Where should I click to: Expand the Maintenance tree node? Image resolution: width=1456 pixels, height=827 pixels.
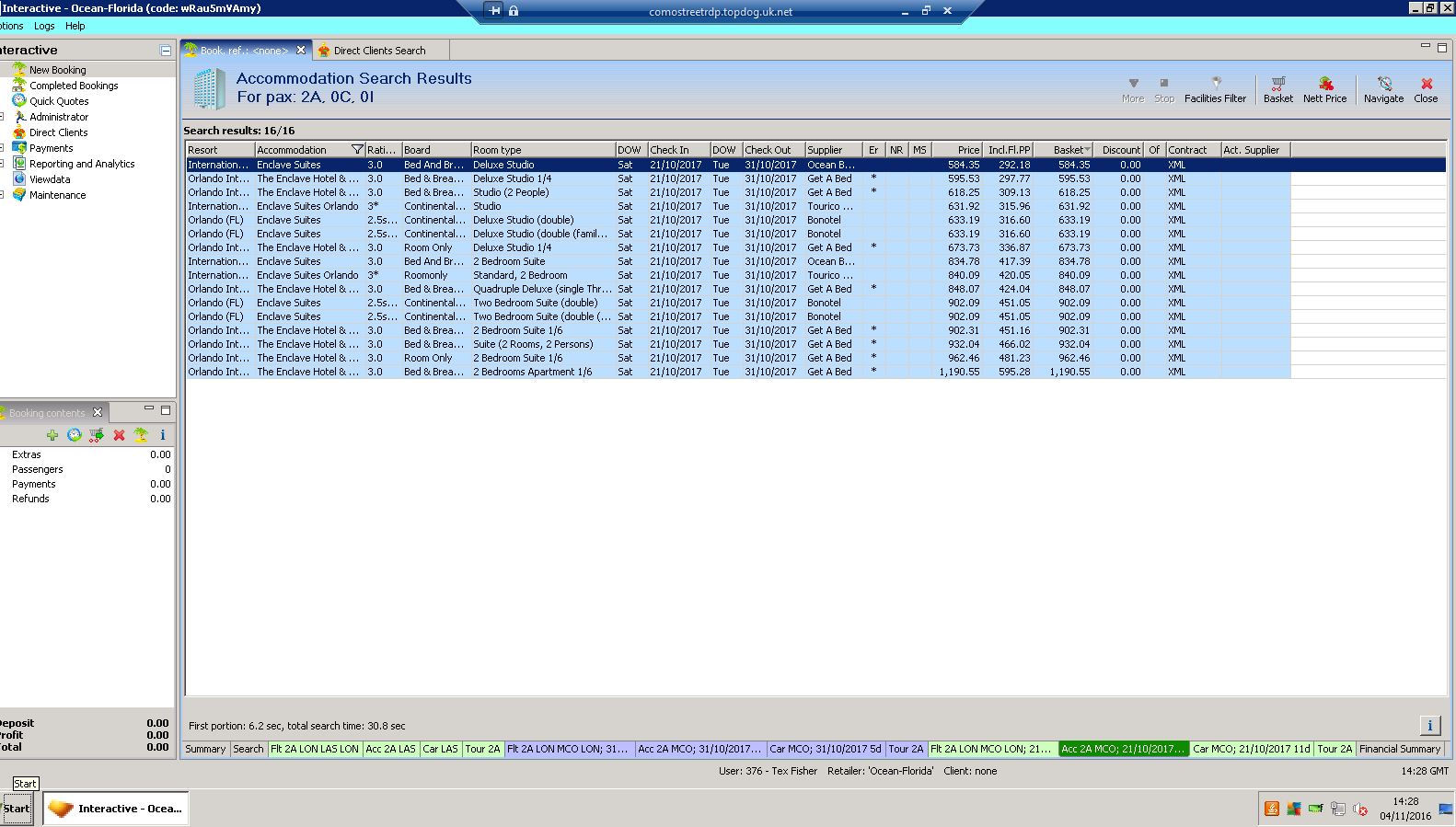[3, 195]
